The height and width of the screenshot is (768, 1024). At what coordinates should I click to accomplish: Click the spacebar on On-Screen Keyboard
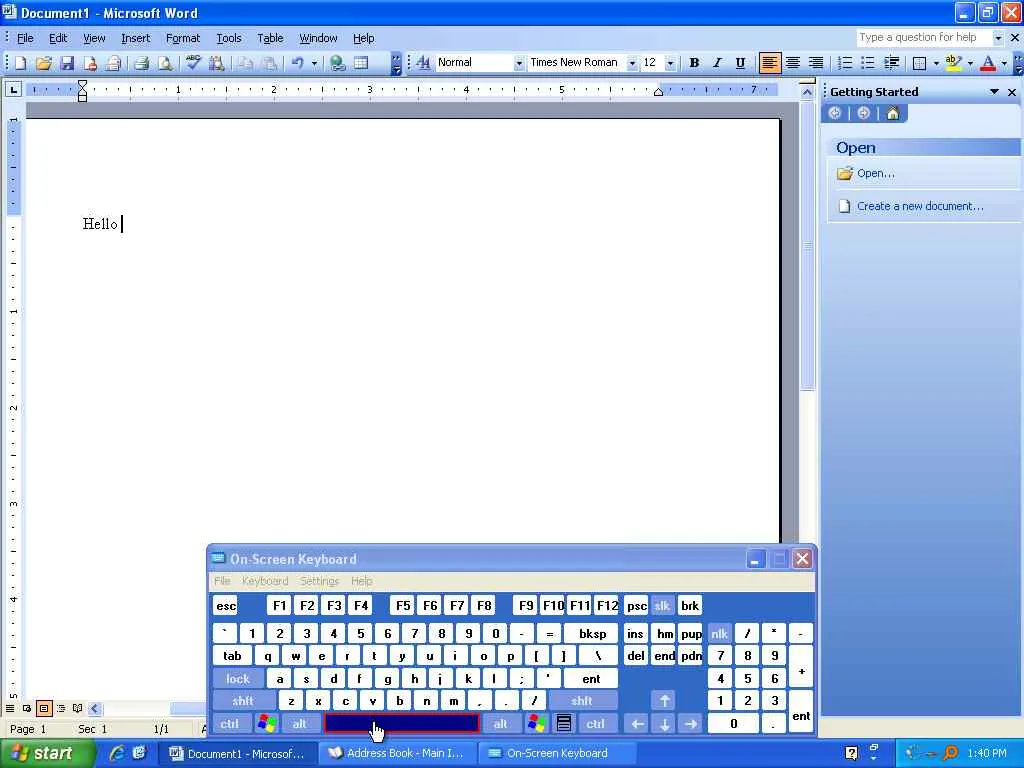(x=402, y=723)
